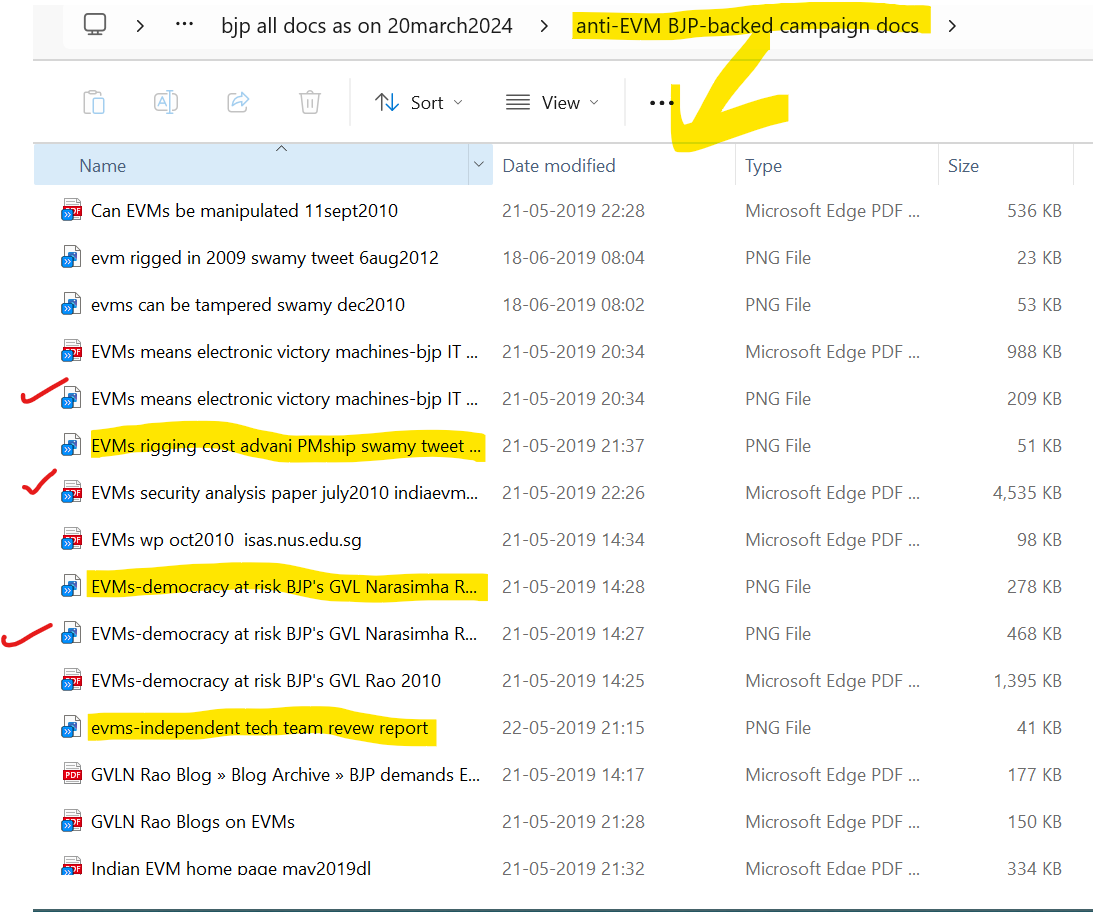Select EVMs rigging cost advani PMship swamy tweet
Image resolution: width=1093 pixels, height=912 pixels.
pos(286,446)
